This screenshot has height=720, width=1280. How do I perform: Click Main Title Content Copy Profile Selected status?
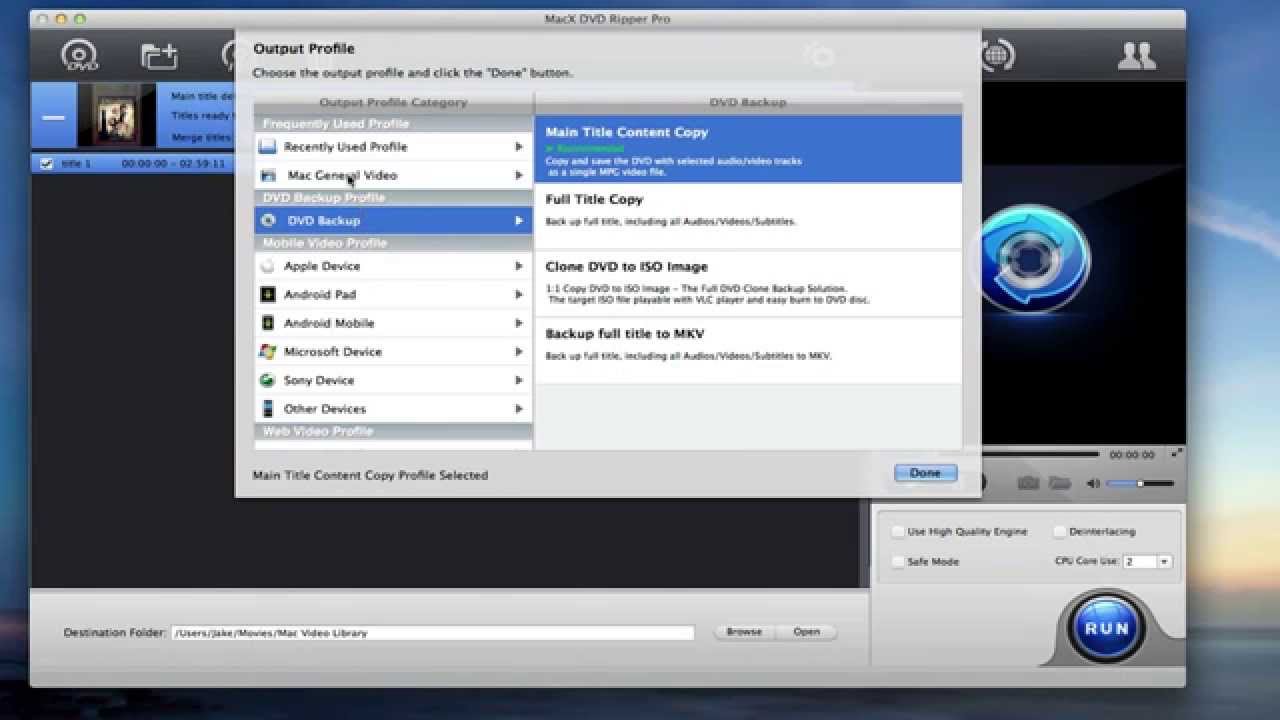click(370, 475)
